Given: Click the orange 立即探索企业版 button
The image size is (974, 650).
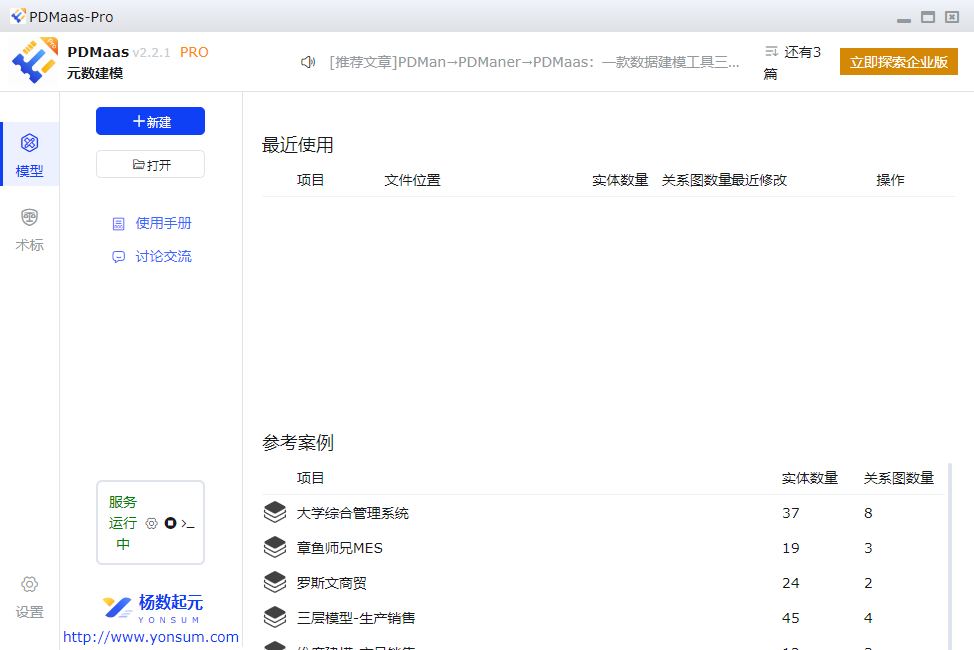Looking at the screenshot, I should pos(898,62).
